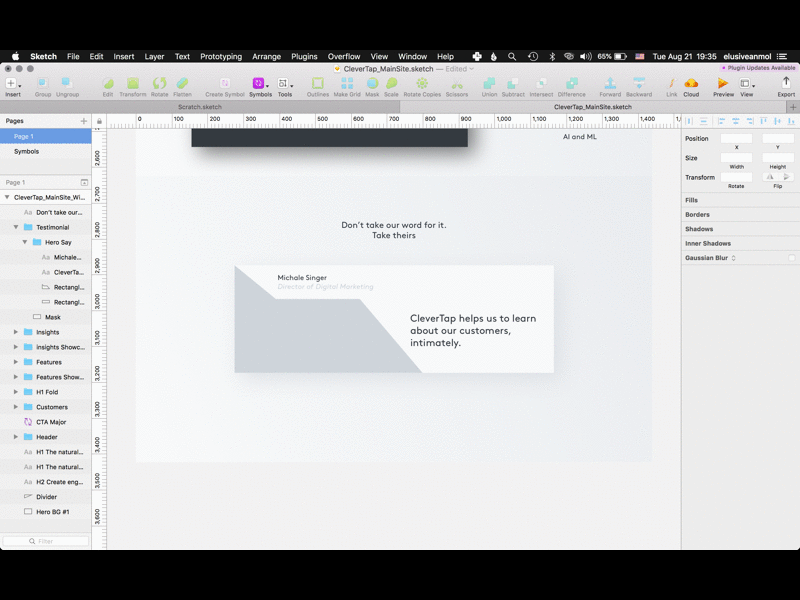The height and width of the screenshot is (600, 800).
Task: Add a new page with plus icon
Action: 84,121
